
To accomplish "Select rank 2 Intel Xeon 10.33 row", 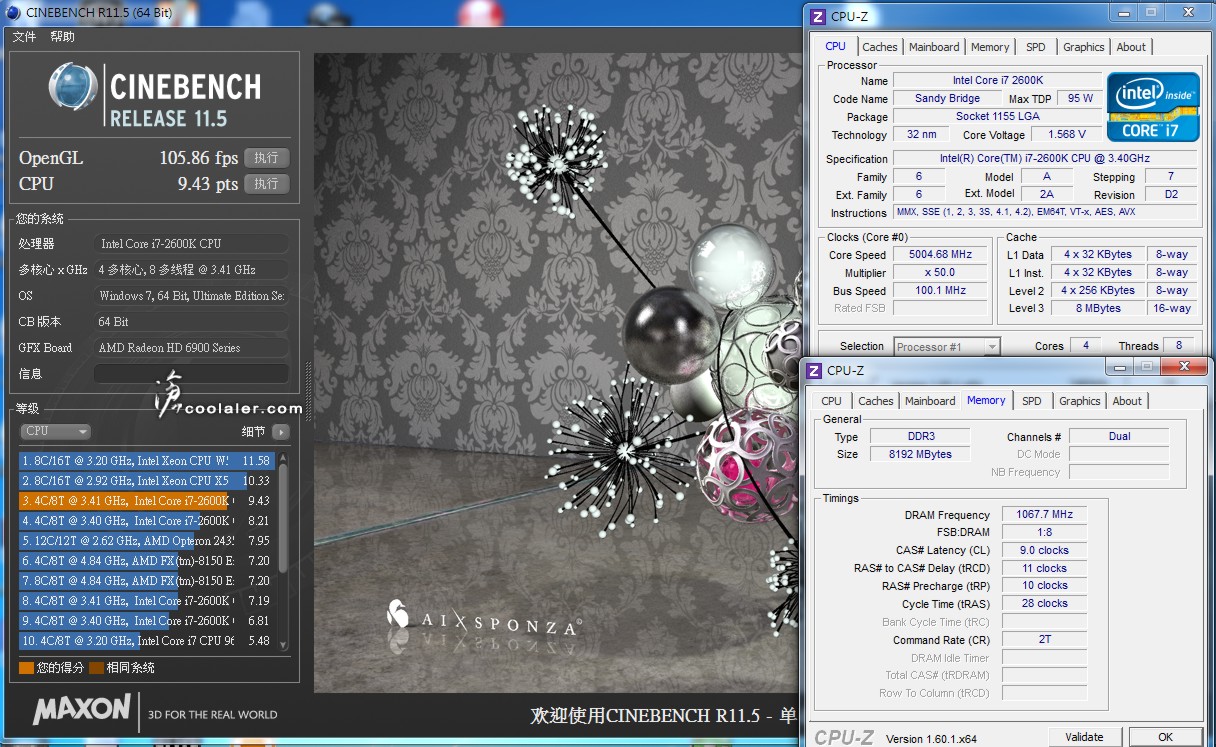I will 146,481.
